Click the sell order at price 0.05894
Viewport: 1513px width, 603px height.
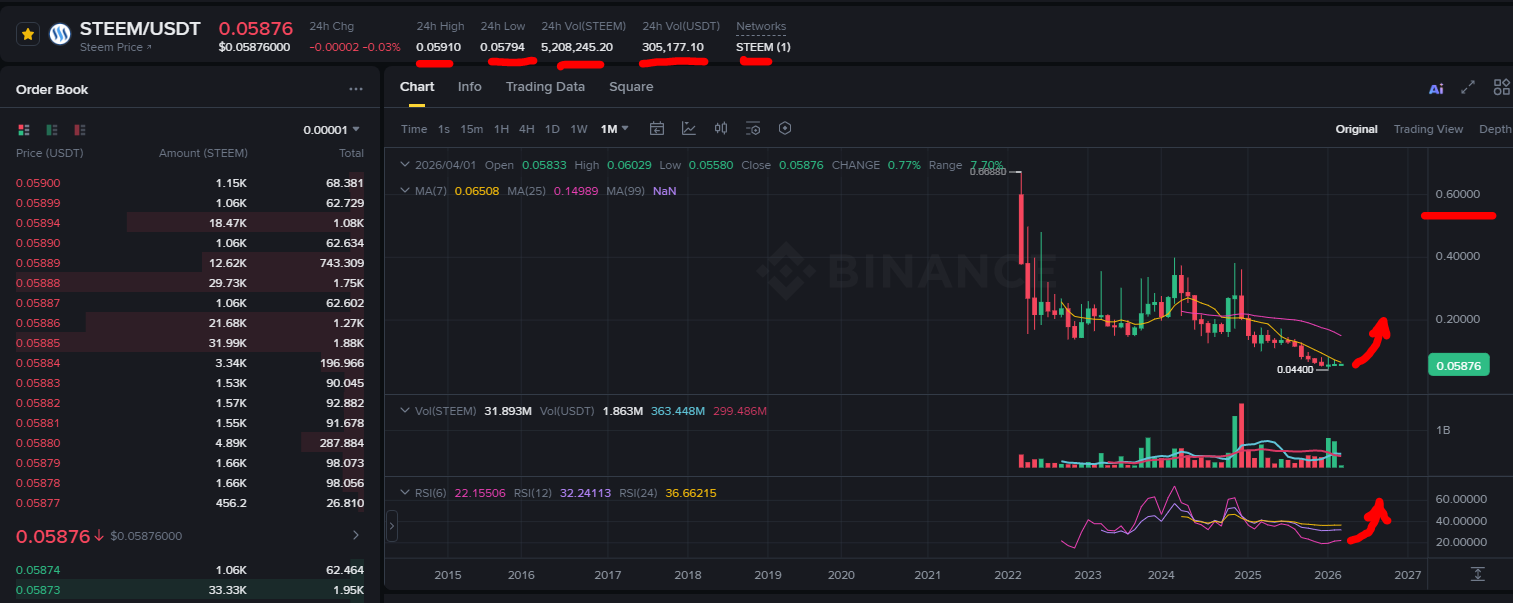[x=190, y=223]
